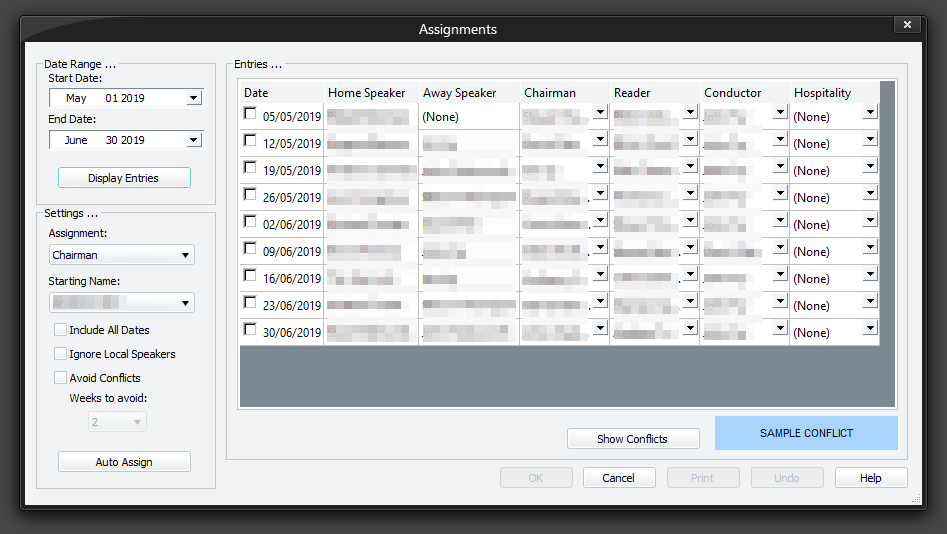
Task: Click the Display Entries button
Action: [x=124, y=178]
